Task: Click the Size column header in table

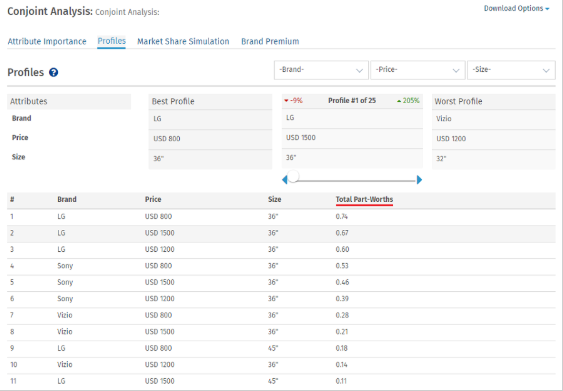Action: (274, 200)
